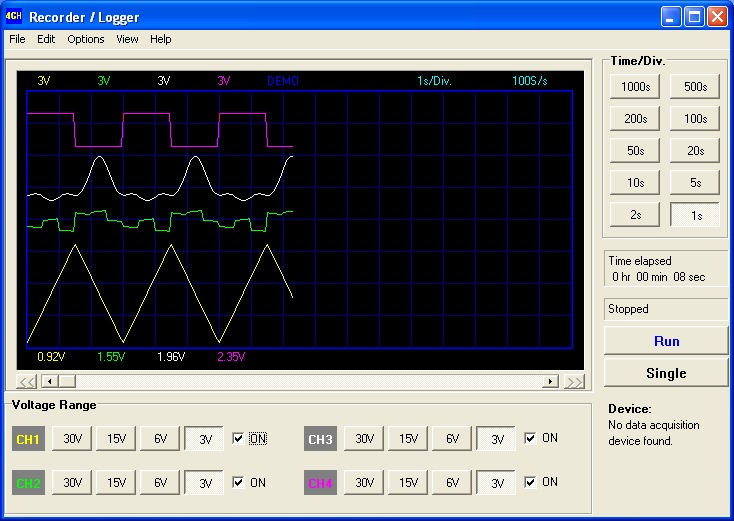Set Time/Div to 10s
The height and width of the screenshot is (521, 734).
click(635, 183)
